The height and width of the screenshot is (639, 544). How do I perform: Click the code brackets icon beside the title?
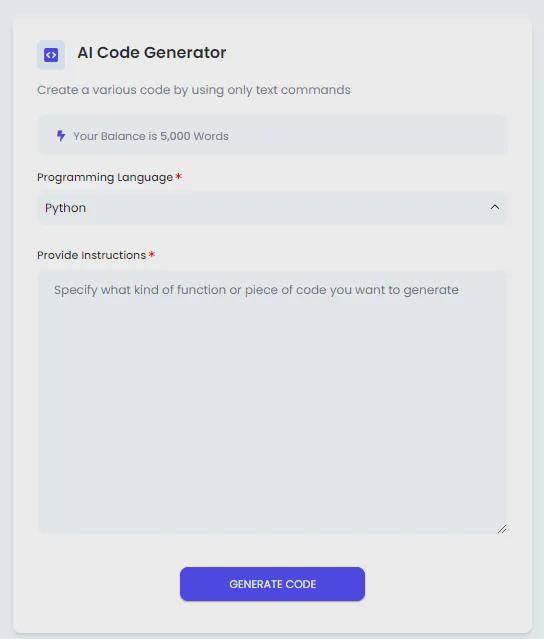click(x=51, y=55)
